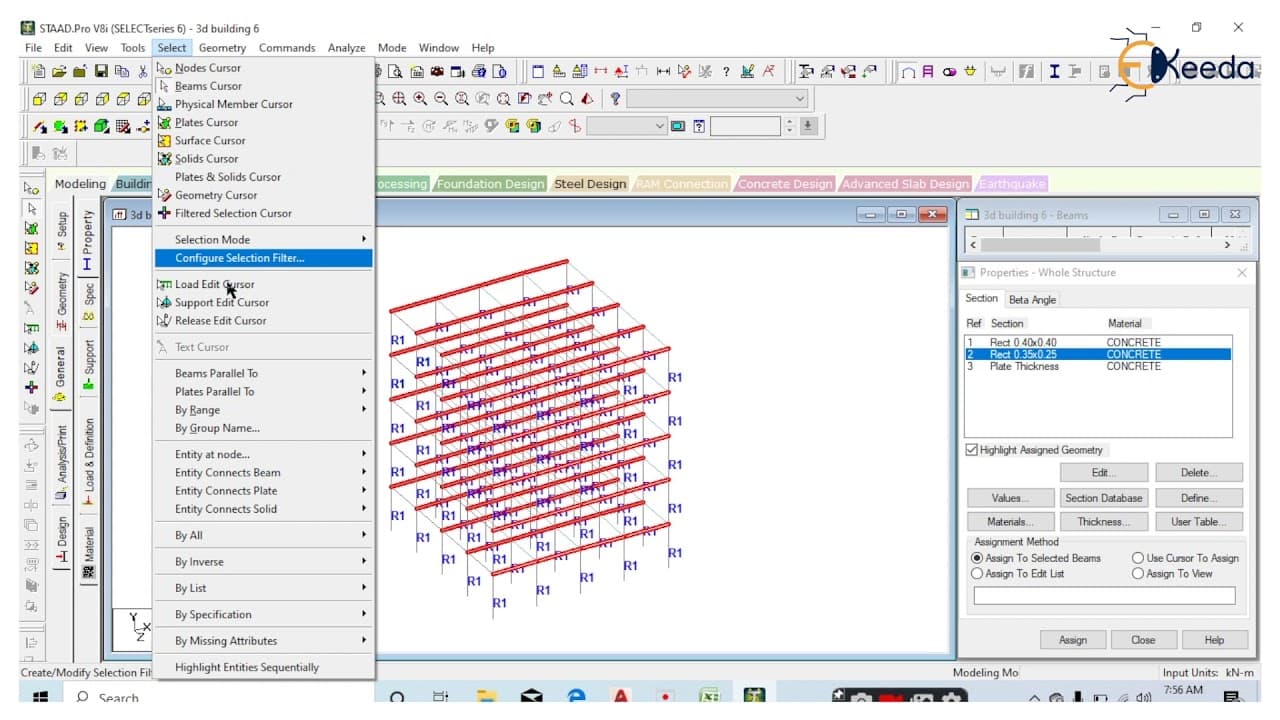Expand the By Range submenu
The image size is (1280, 720).
(x=264, y=409)
